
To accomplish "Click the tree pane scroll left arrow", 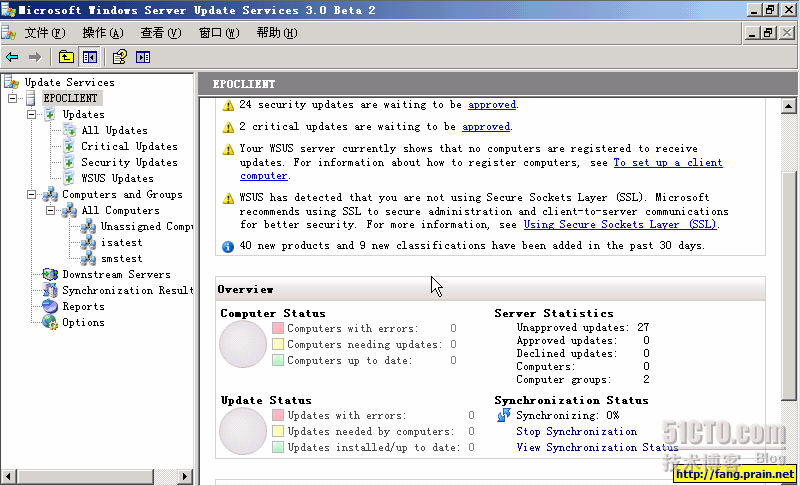I will click(x=8, y=477).
